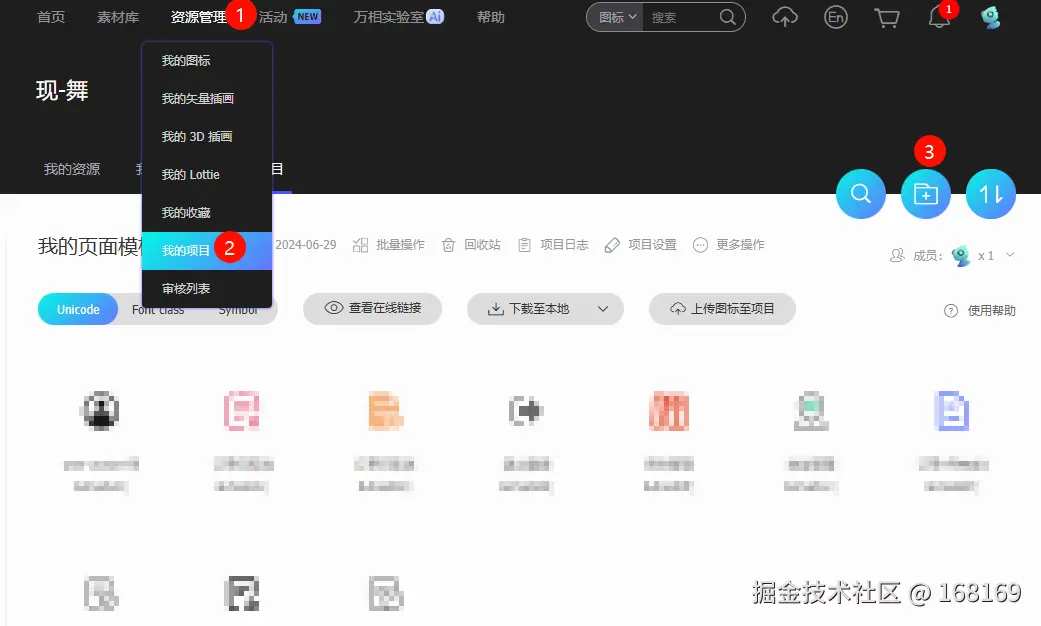The image size is (1041, 626).
Task: Expand the 下载至本地 download options arrow
Action: (602, 309)
